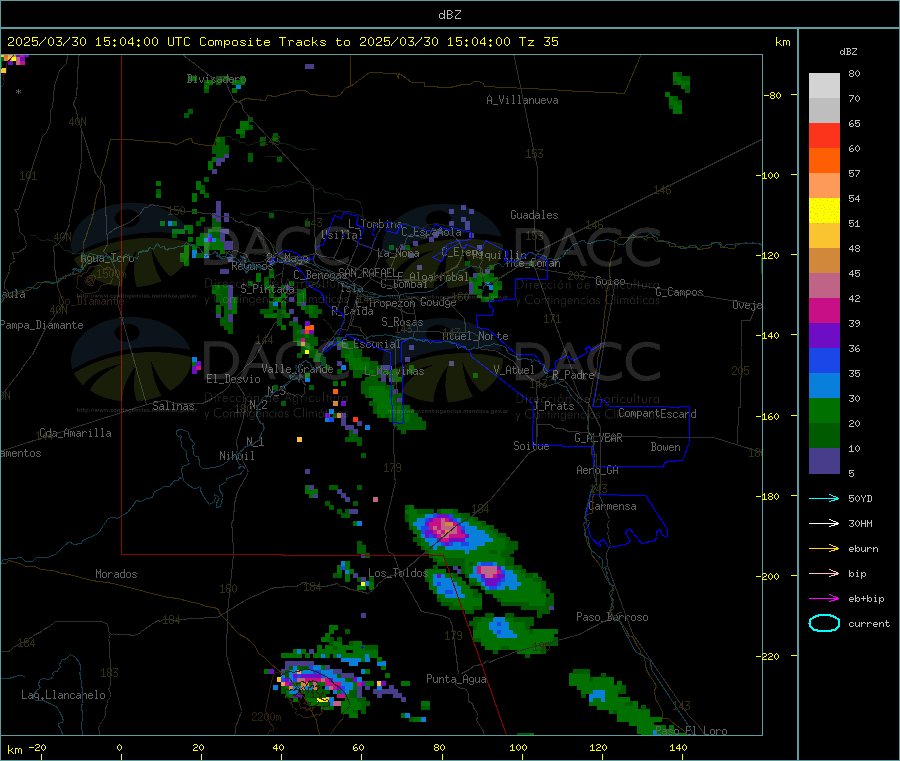Click the pink bip arrow in legend
Screen dimensions: 900x761
[x=824, y=573]
